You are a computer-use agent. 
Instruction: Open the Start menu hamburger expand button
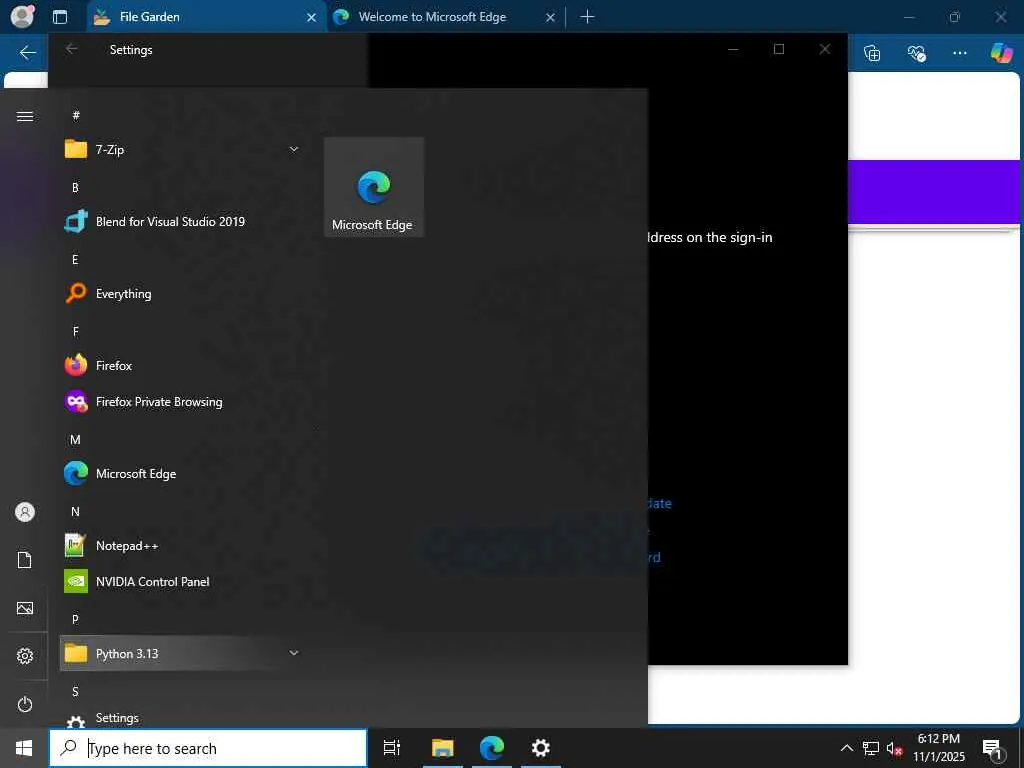(x=25, y=116)
